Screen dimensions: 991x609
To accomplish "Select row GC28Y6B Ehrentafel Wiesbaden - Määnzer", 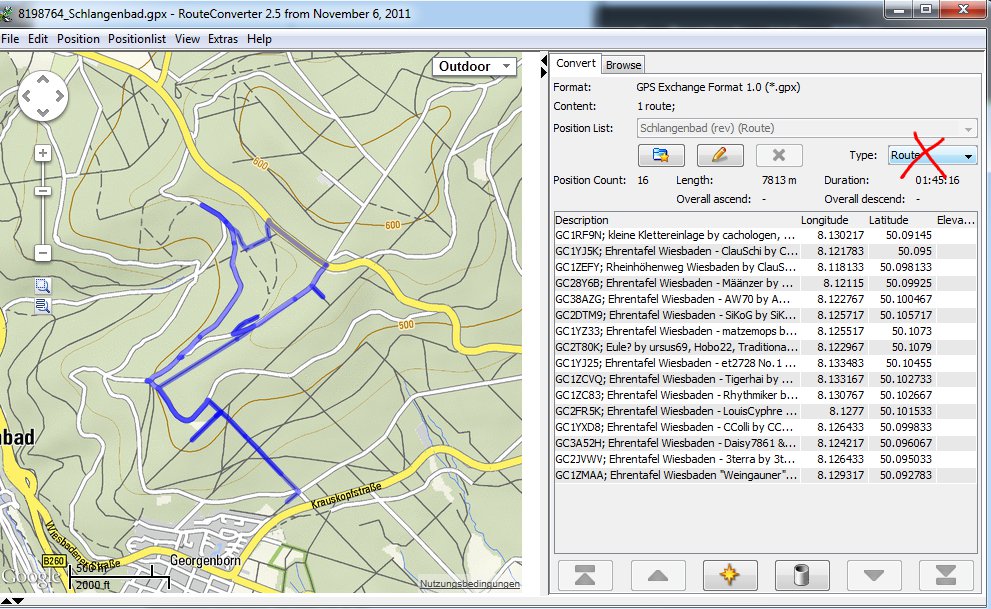I will [x=765, y=283].
